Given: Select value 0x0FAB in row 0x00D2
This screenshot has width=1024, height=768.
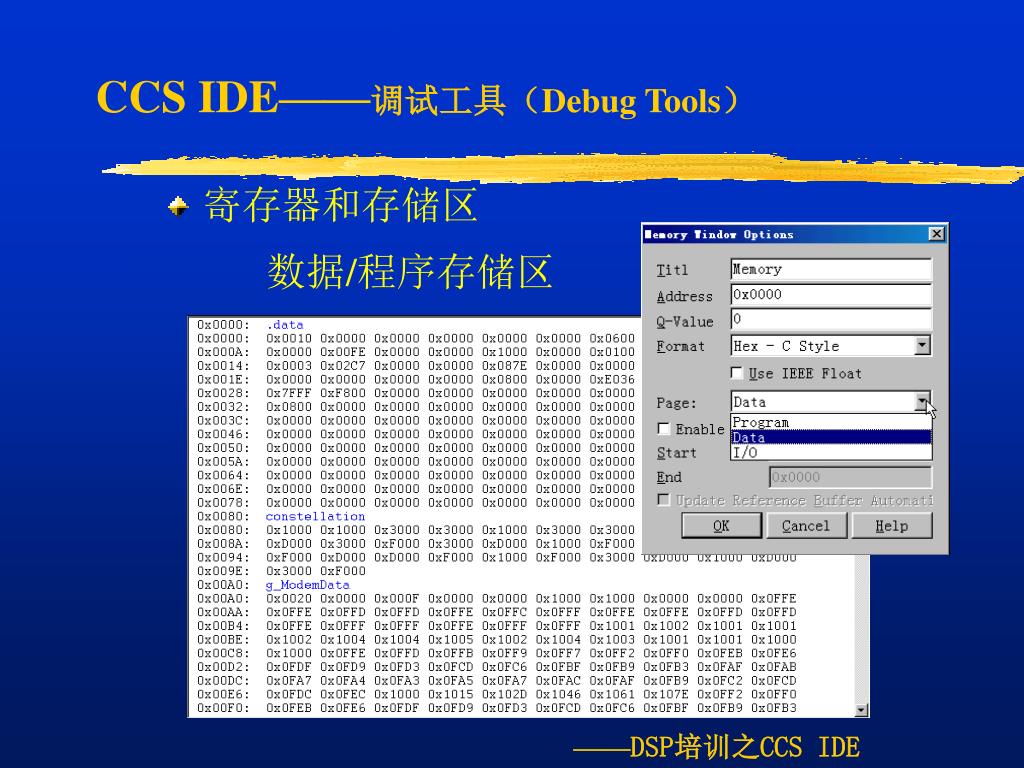Looking at the screenshot, I should click(774, 667).
